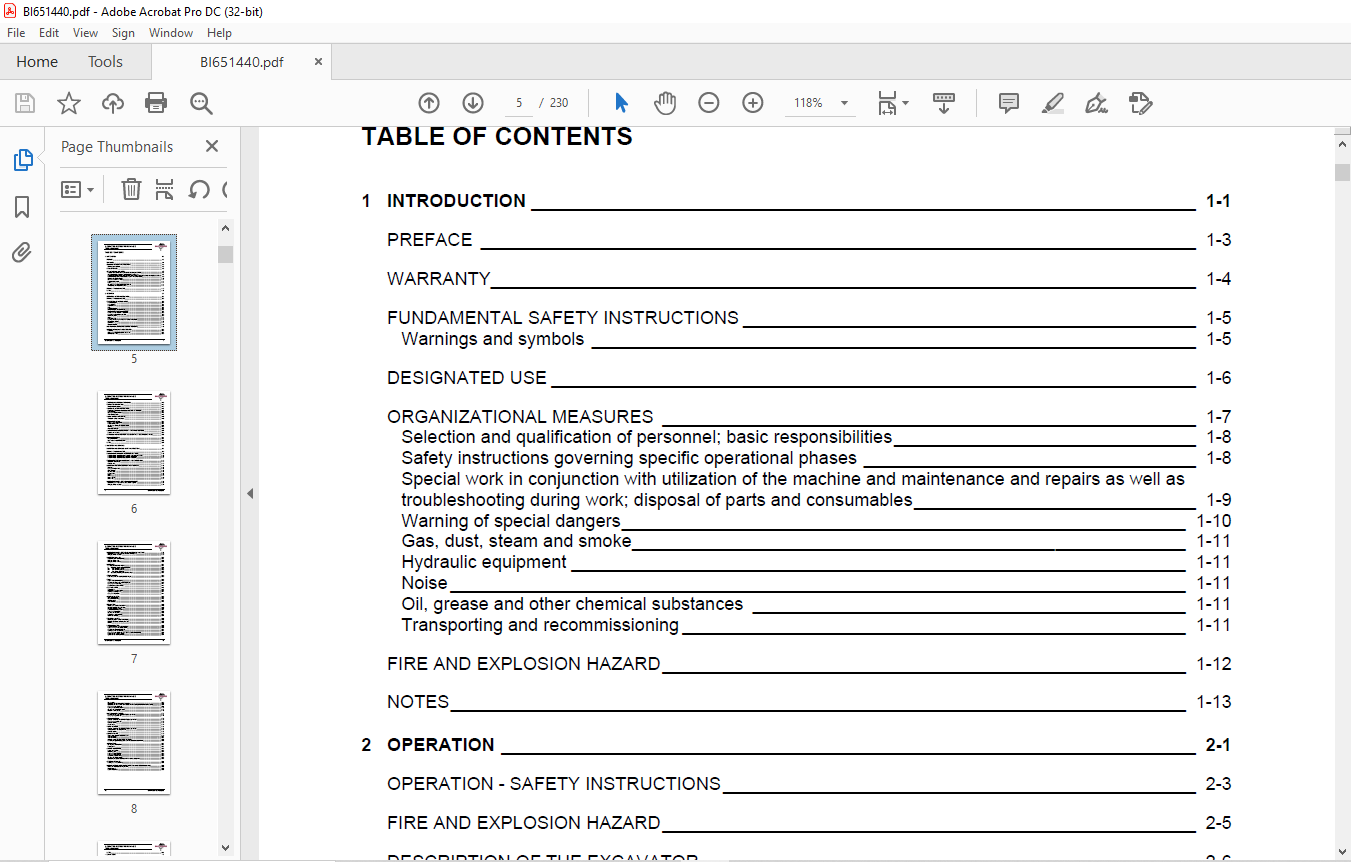Screen dimensions: 1351x862
Task: Click the Edit PDF stamp icon
Action: click(1140, 103)
